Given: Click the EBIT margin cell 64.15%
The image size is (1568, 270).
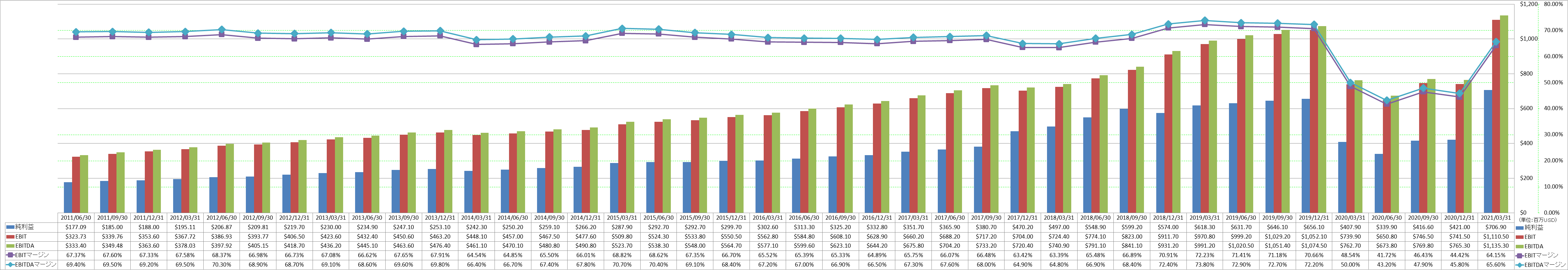Looking at the screenshot, I should click(1496, 255).
